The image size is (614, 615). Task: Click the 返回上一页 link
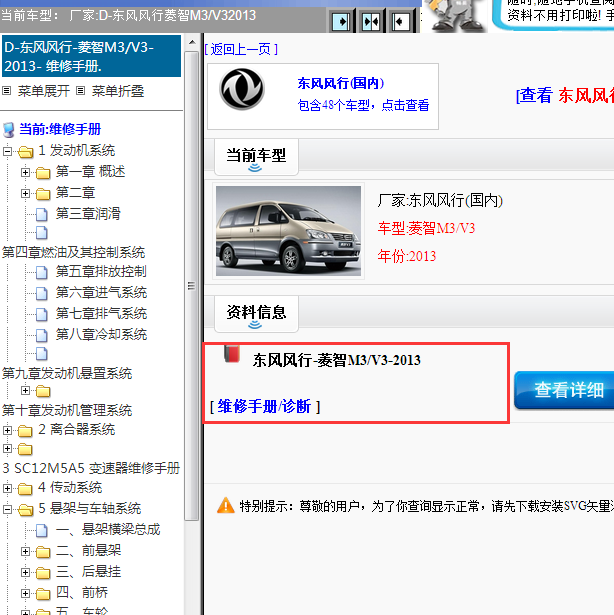[x=241, y=49]
